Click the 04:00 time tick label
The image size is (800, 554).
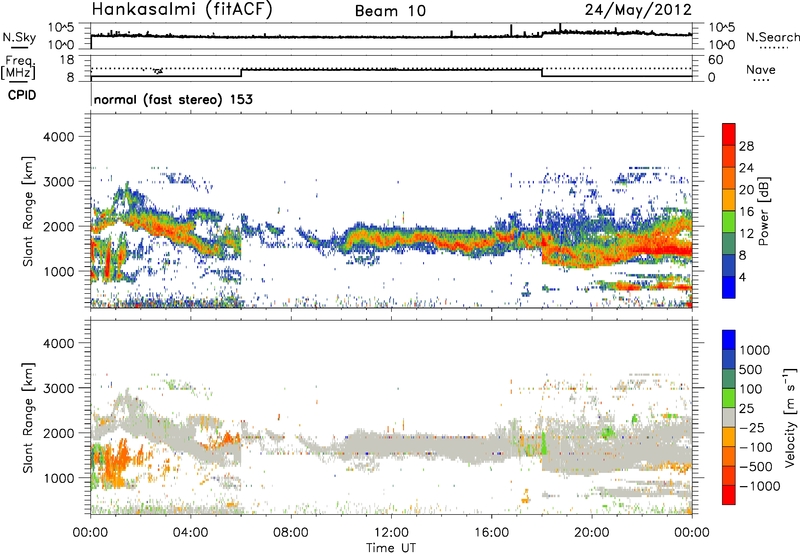191,533
